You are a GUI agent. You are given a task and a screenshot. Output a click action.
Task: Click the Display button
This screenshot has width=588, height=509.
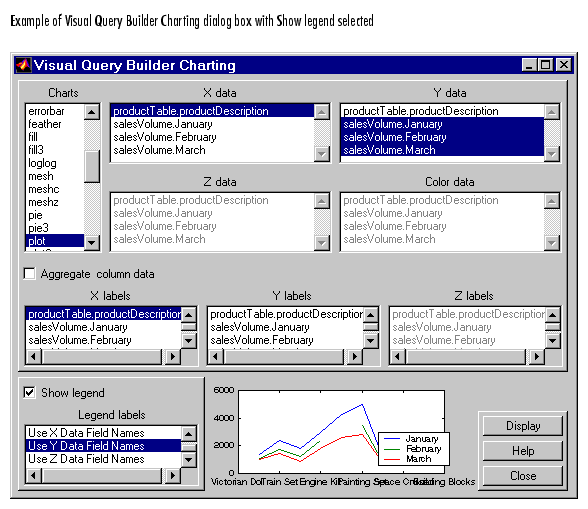523,426
